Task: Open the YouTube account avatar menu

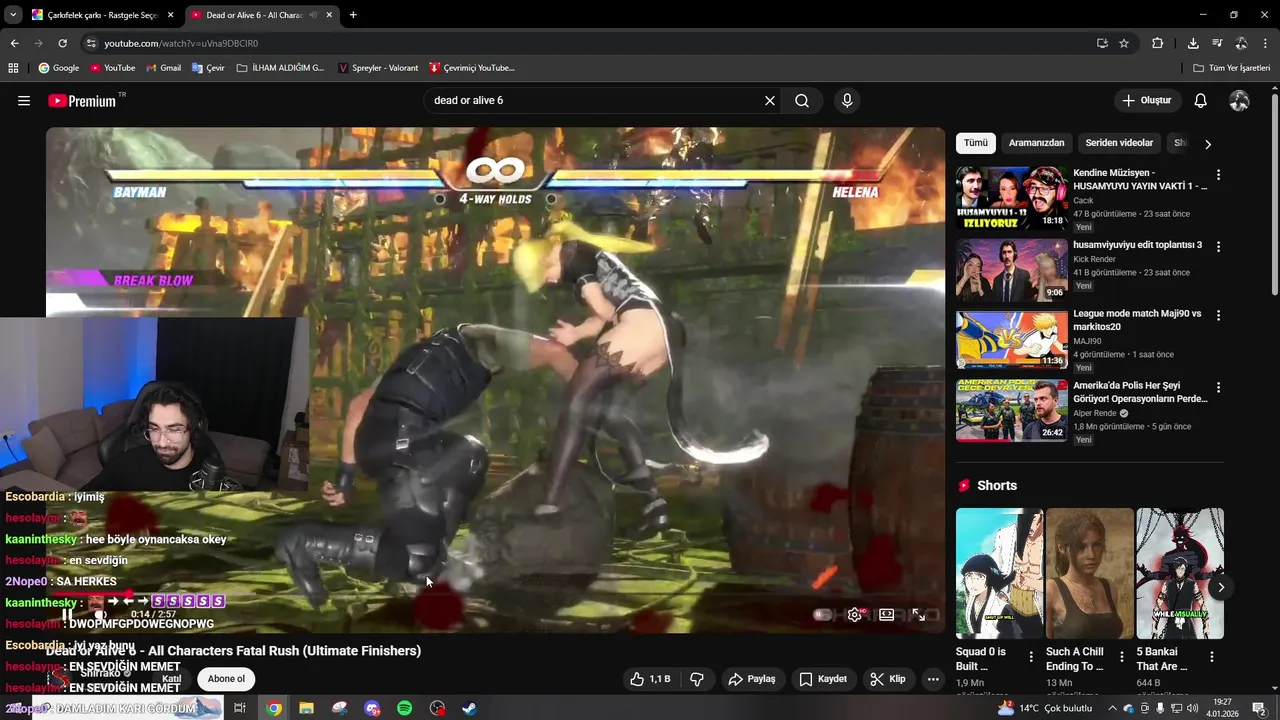Action: (1239, 101)
